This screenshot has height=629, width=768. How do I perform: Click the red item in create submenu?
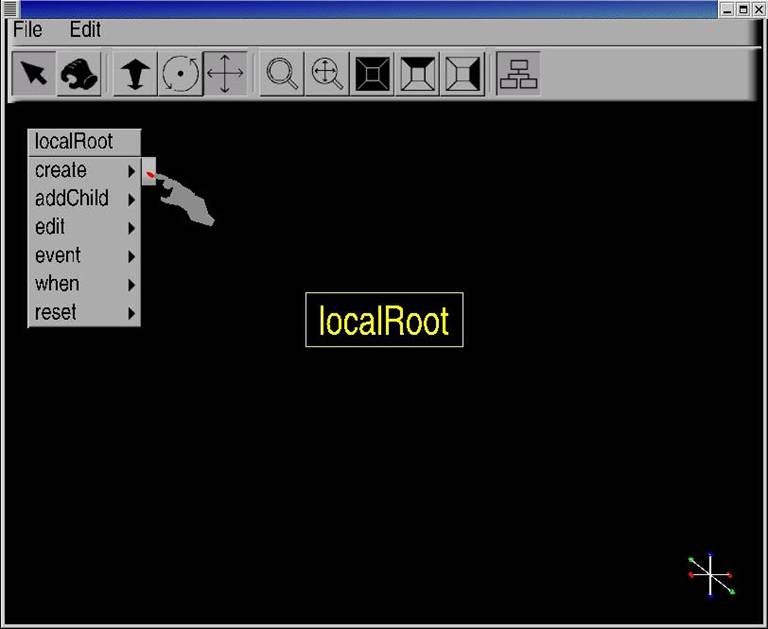click(149, 172)
